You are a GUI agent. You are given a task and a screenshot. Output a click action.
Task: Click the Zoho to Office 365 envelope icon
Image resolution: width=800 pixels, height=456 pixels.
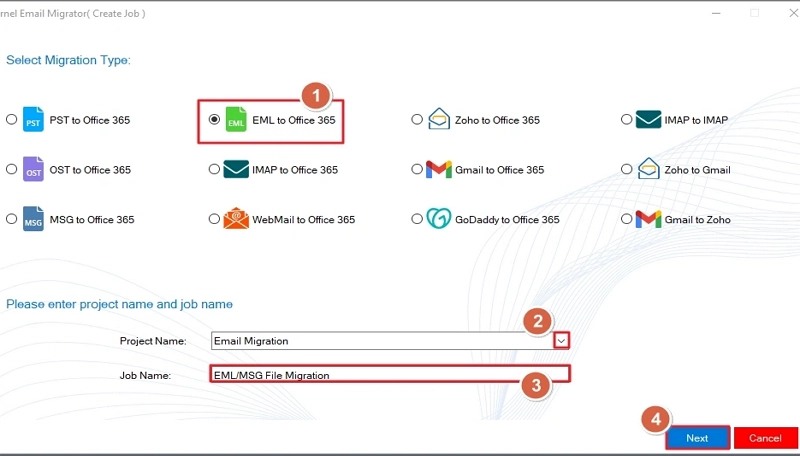click(x=439, y=119)
